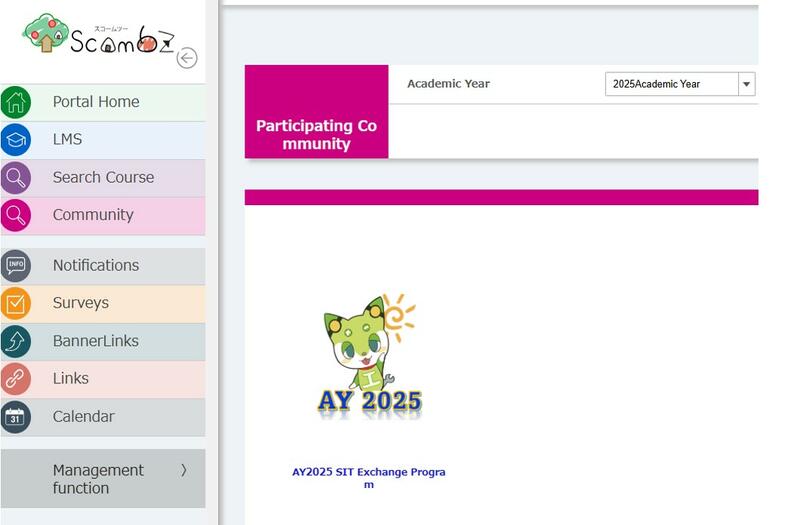Select the Participating Community header tab

(x=316, y=134)
